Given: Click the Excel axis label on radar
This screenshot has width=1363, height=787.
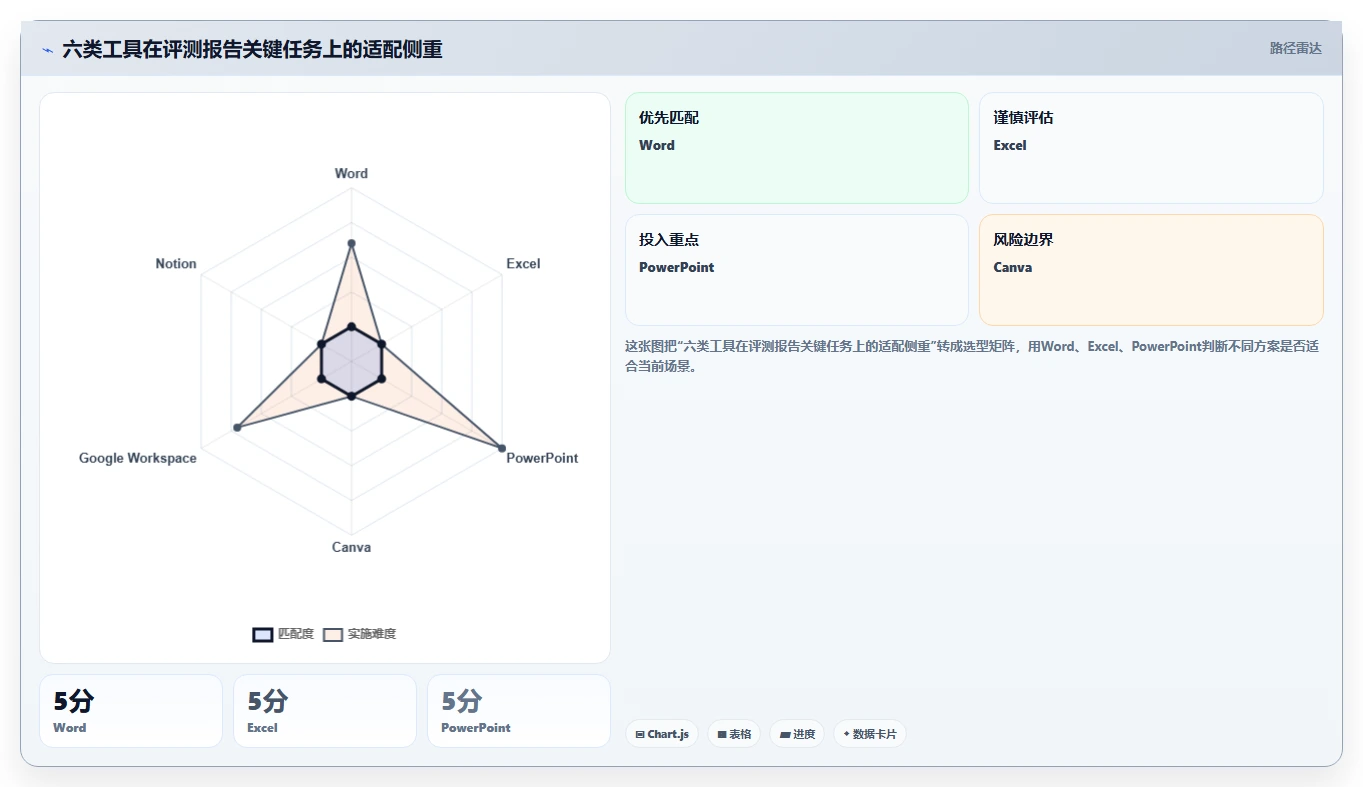Looking at the screenshot, I should coord(523,264).
